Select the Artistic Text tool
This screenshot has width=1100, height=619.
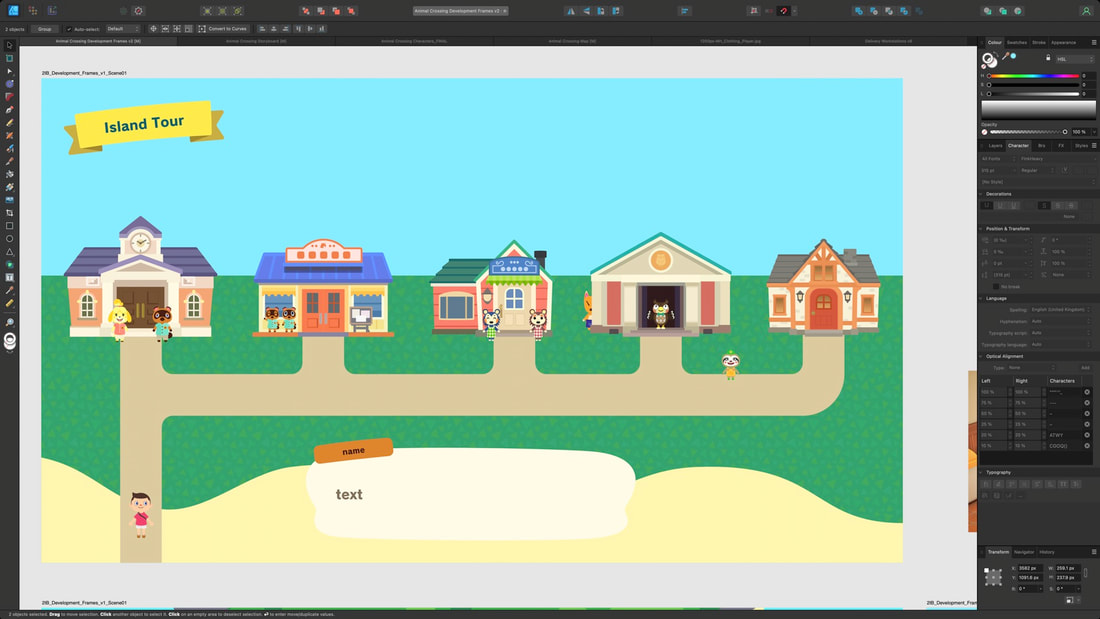click(x=9, y=277)
